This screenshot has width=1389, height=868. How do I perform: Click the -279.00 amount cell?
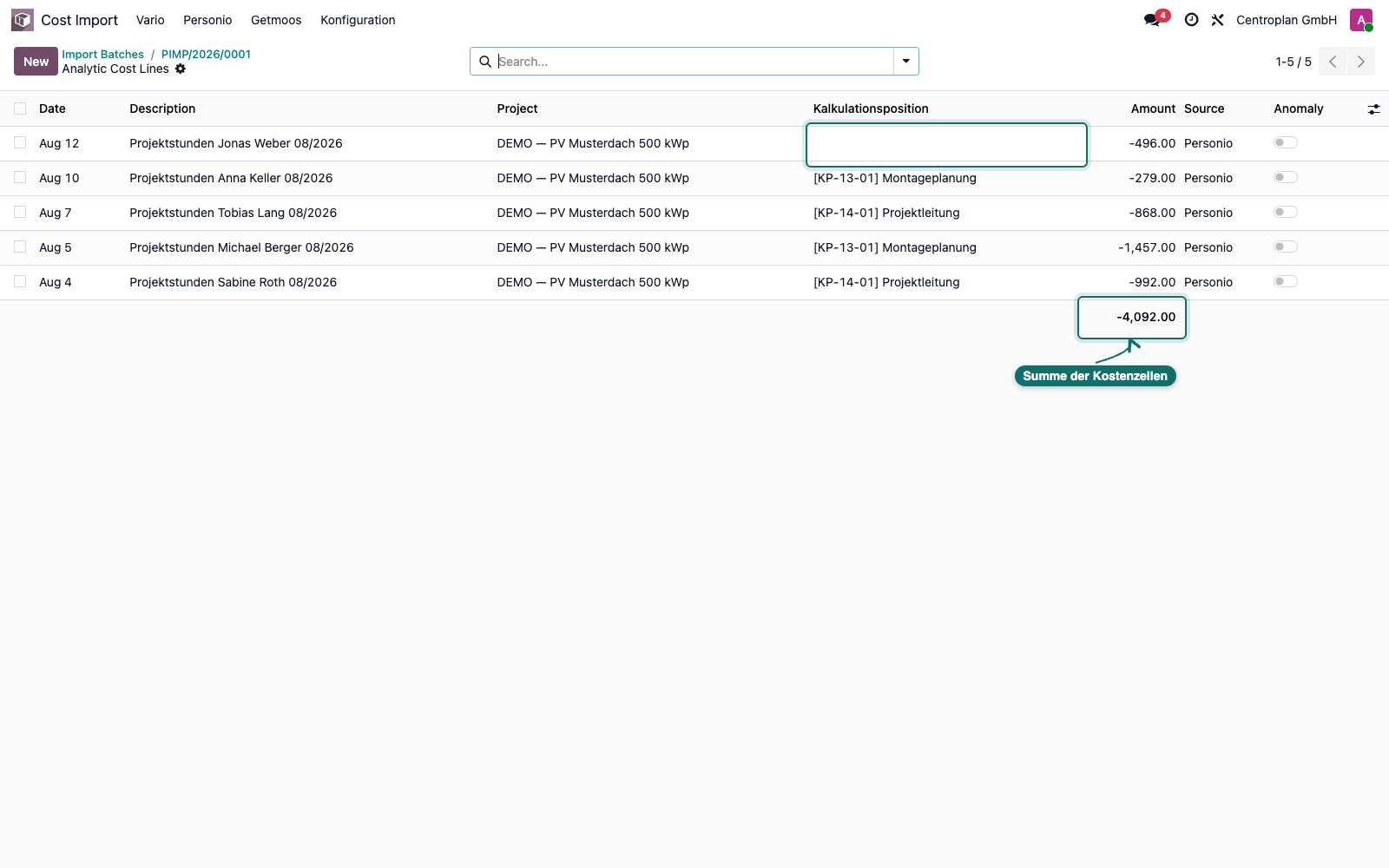click(1152, 178)
